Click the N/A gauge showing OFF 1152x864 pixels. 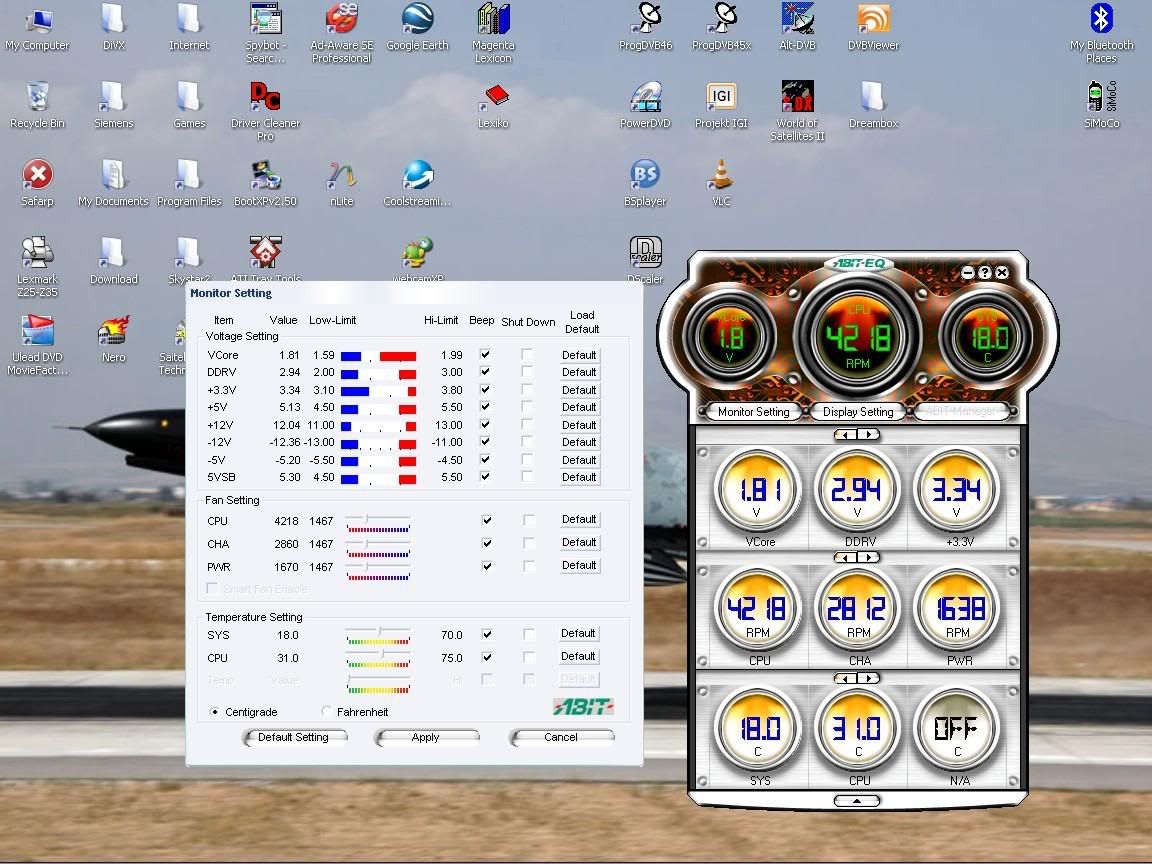tap(957, 730)
